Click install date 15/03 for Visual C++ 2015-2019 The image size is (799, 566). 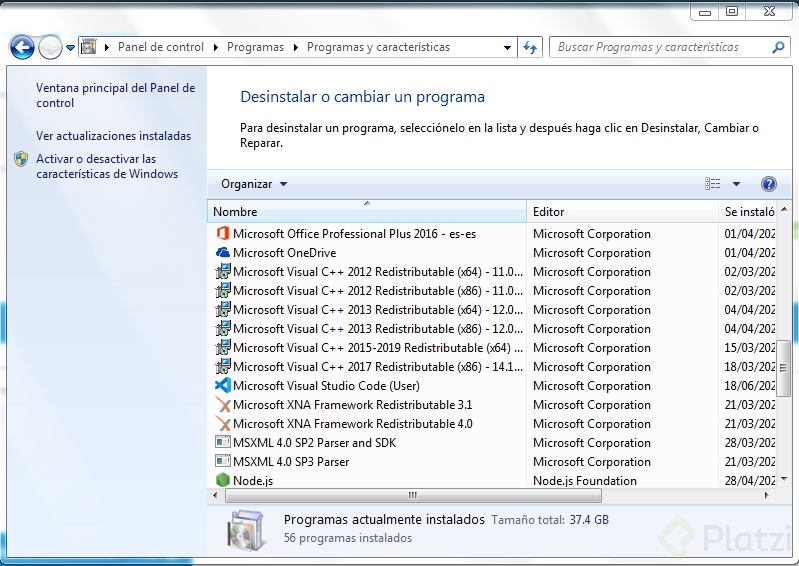click(x=750, y=348)
